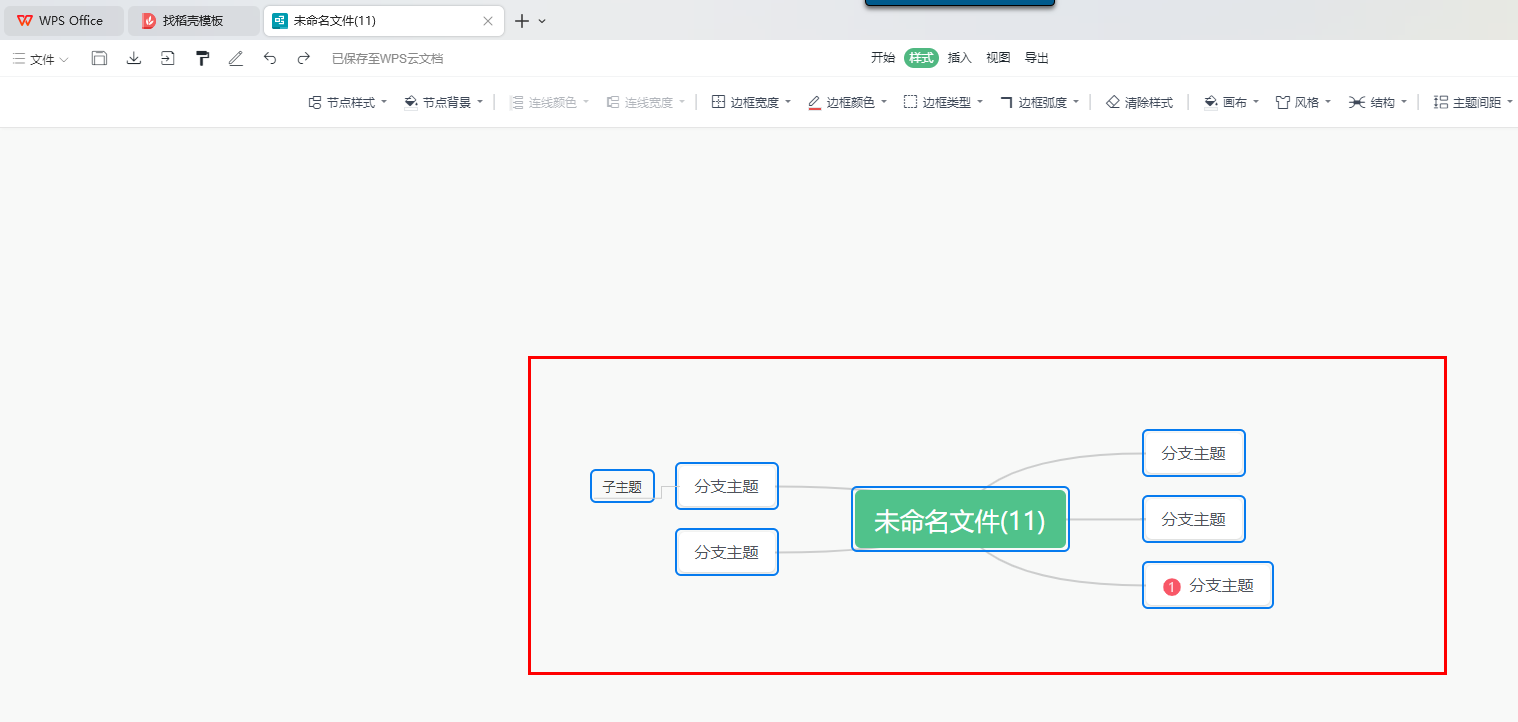Click the 节点样式 node icon
1518x722 pixels.
pyautogui.click(x=315, y=102)
